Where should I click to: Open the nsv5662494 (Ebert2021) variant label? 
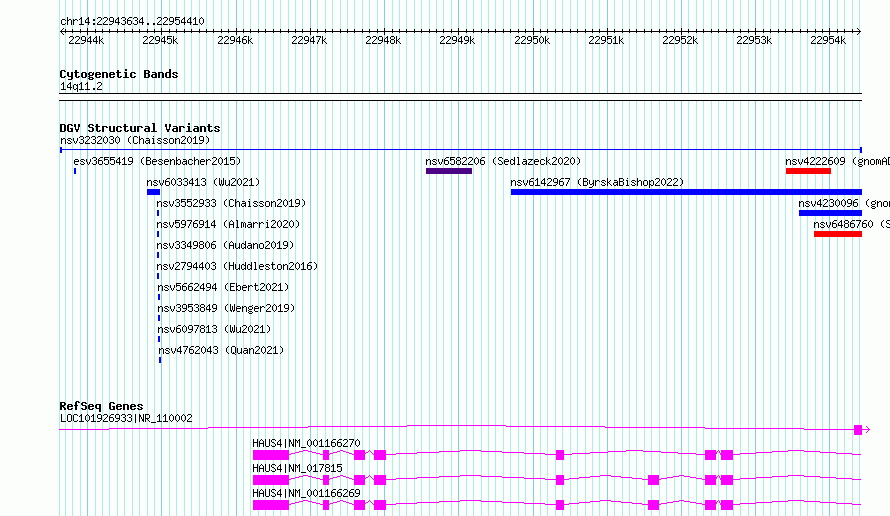(223, 287)
